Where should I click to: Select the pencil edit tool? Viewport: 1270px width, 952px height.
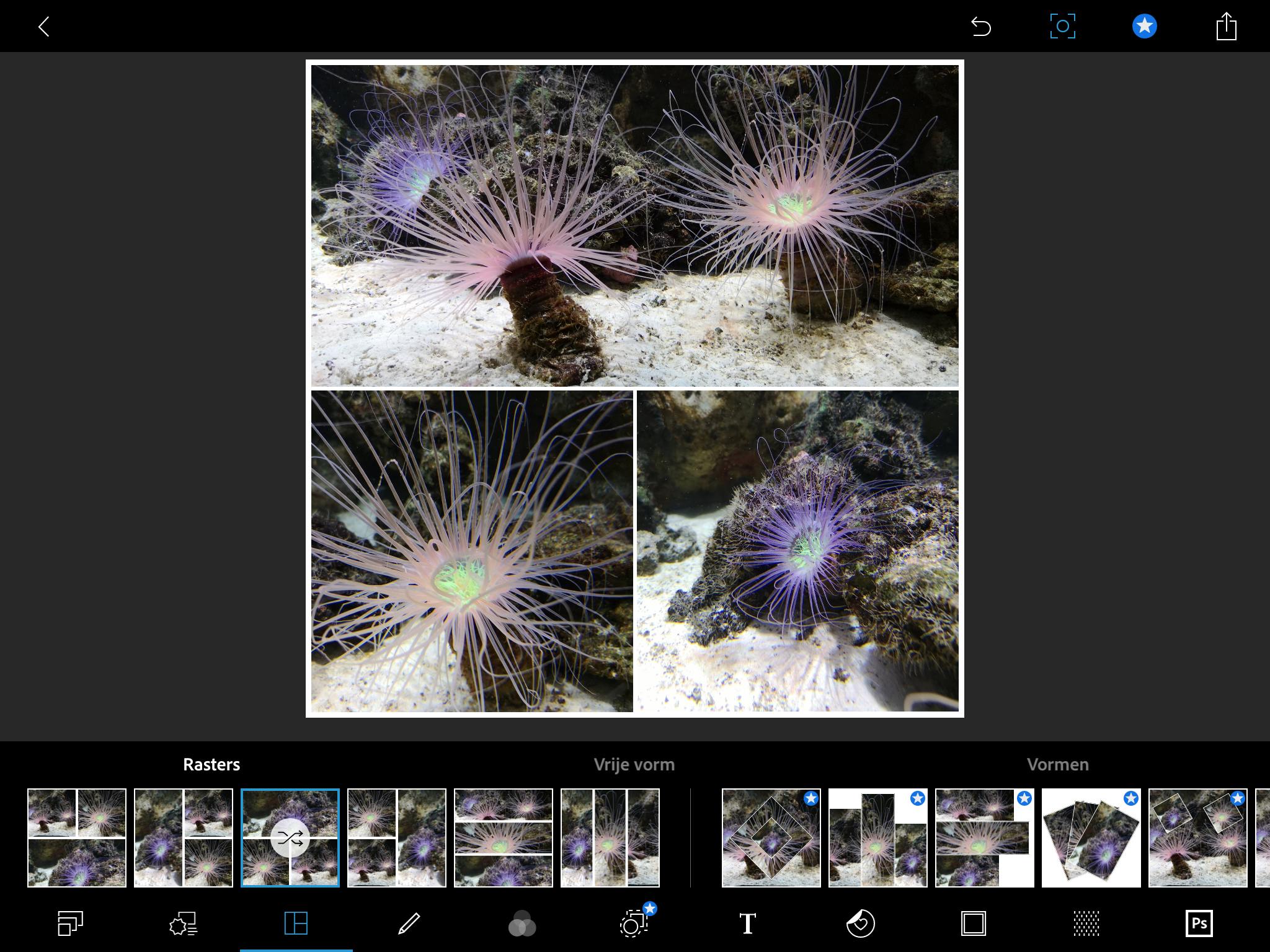tap(409, 923)
